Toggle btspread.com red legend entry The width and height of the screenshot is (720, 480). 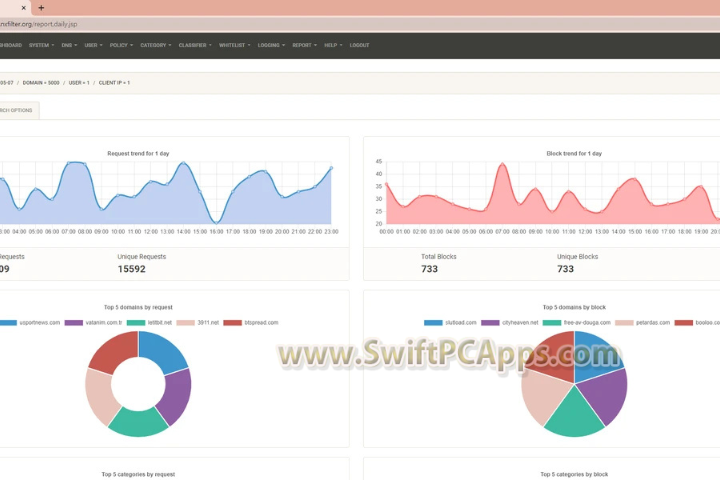click(233, 323)
